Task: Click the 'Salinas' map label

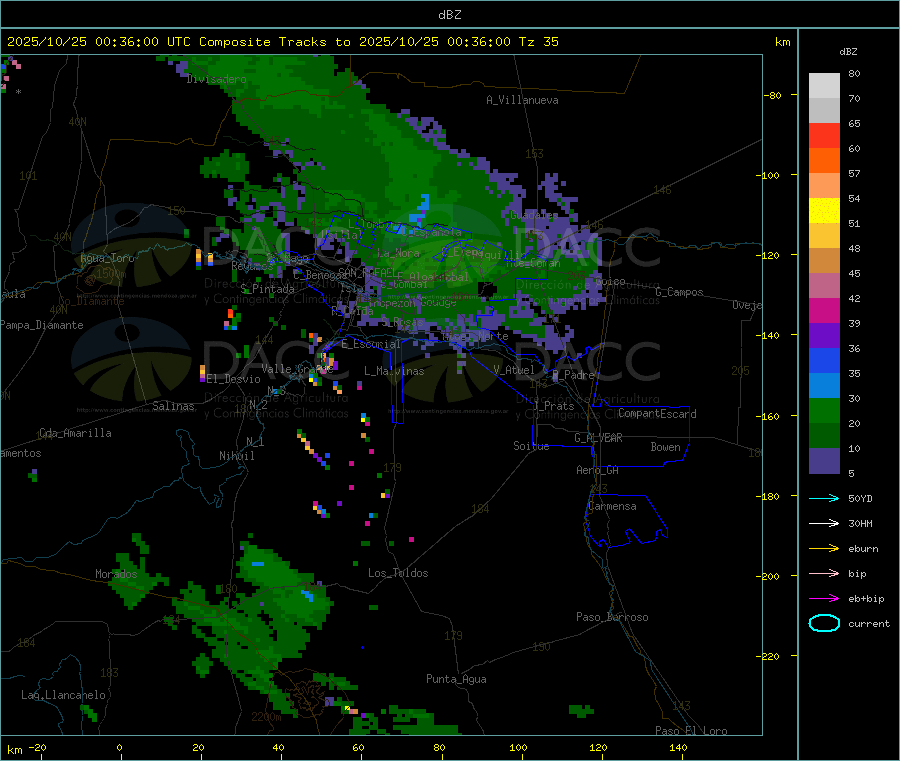Action: pyautogui.click(x=173, y=406)
